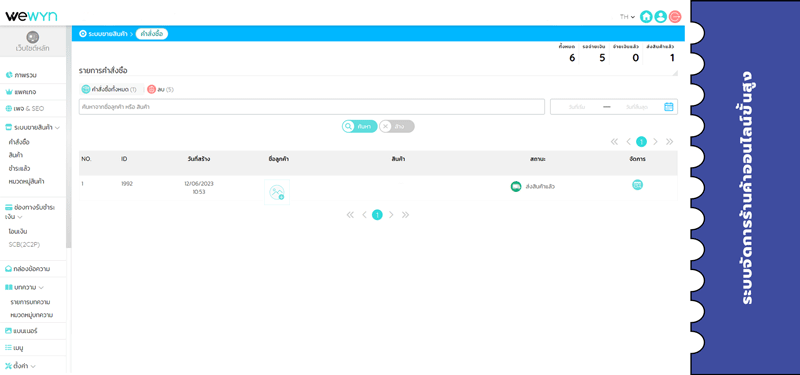Click the วันที่สร้าง column header
This screenshot has width=800, height=375.
tap(198, 159)
